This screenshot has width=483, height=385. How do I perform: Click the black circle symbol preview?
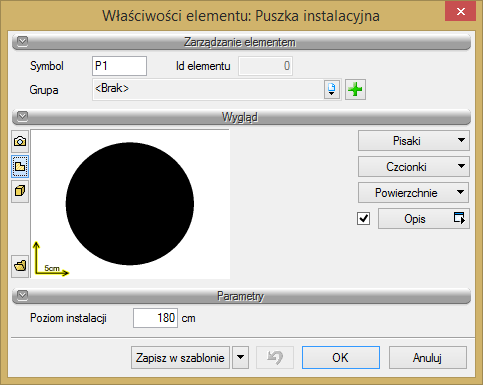coord(130,204)
